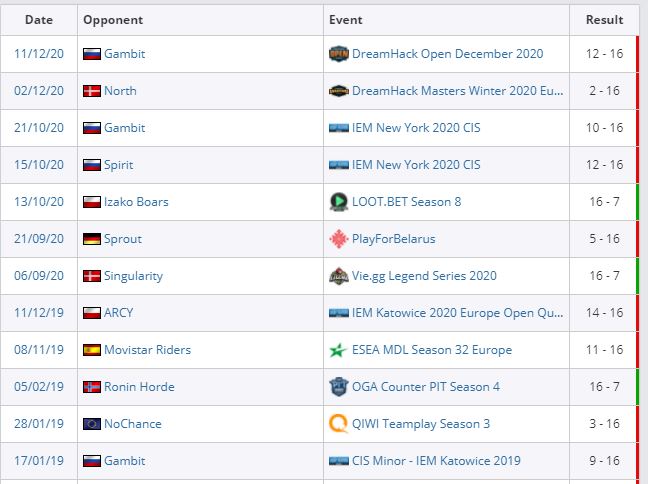Open the Izako Boars team link
This screenshot has height=484, width=648.
(x=136, y=202)
